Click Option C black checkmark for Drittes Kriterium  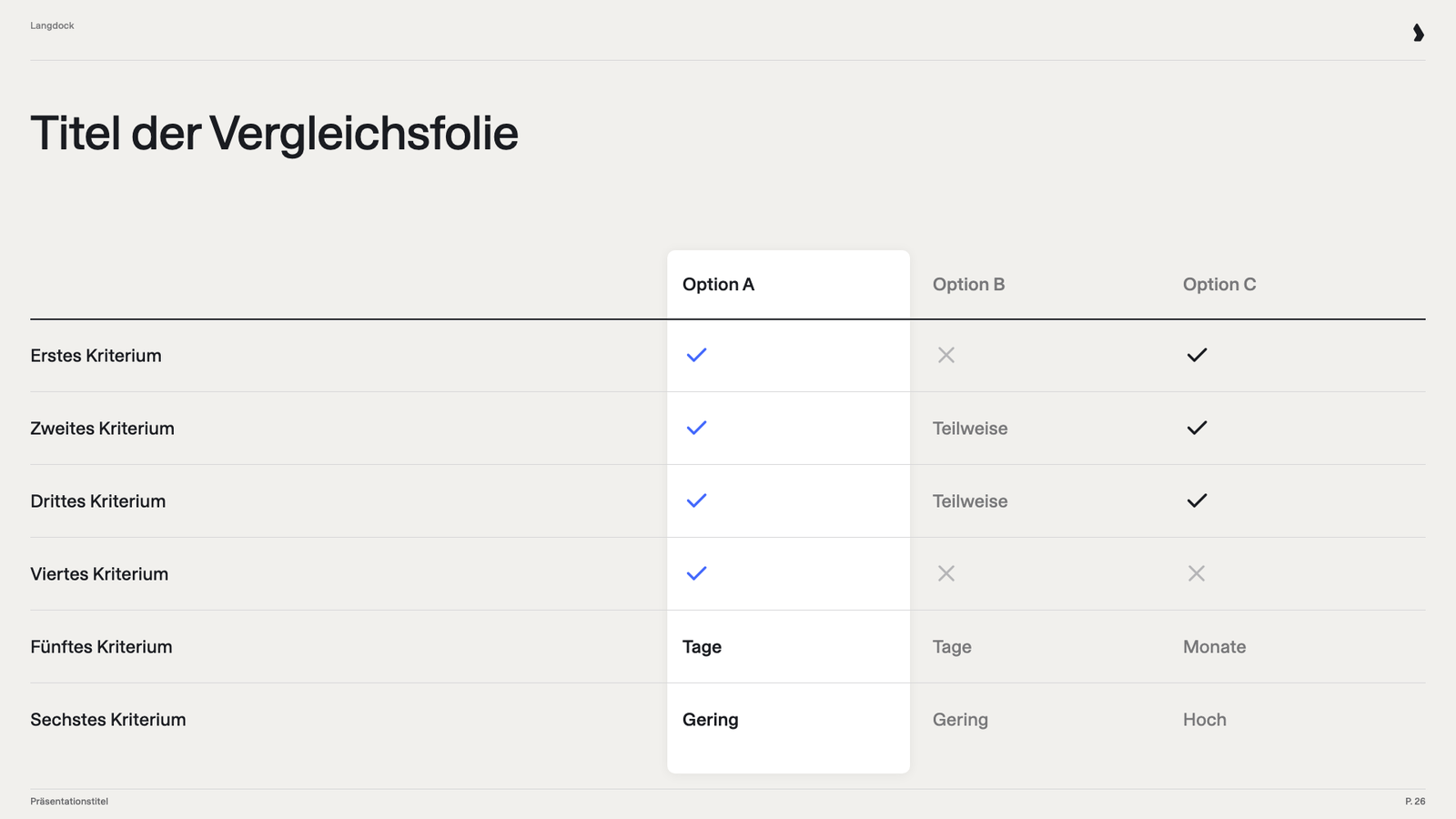[1197, 500]
